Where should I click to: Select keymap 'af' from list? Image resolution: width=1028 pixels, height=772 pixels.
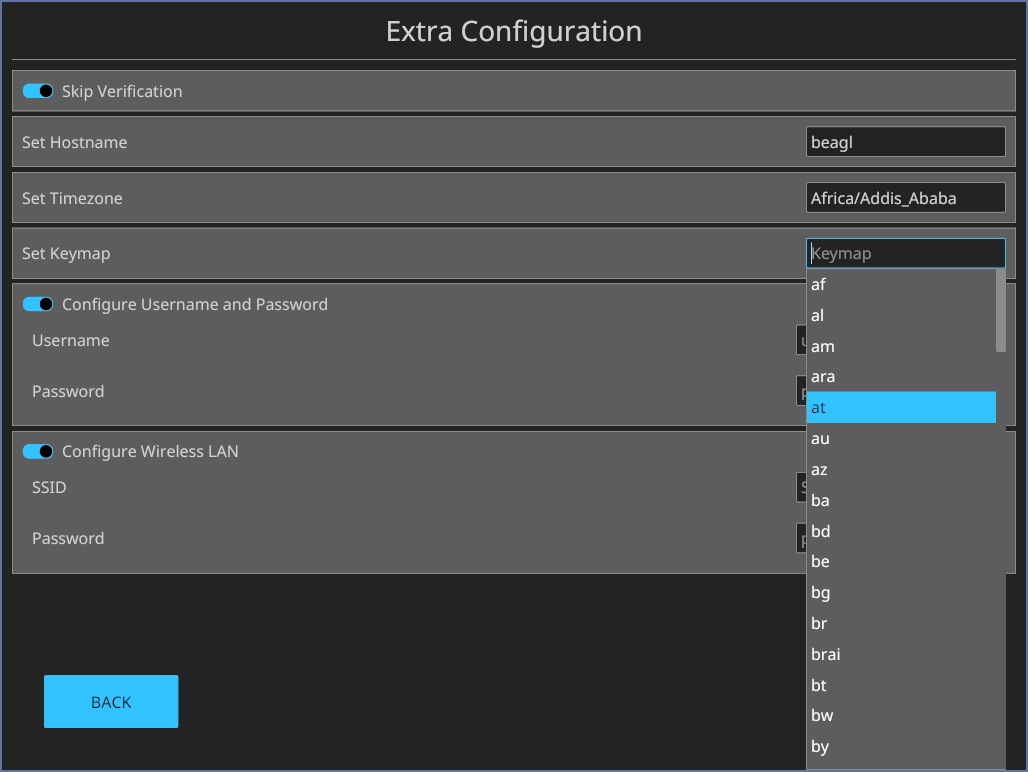click(x=901, y=284)
